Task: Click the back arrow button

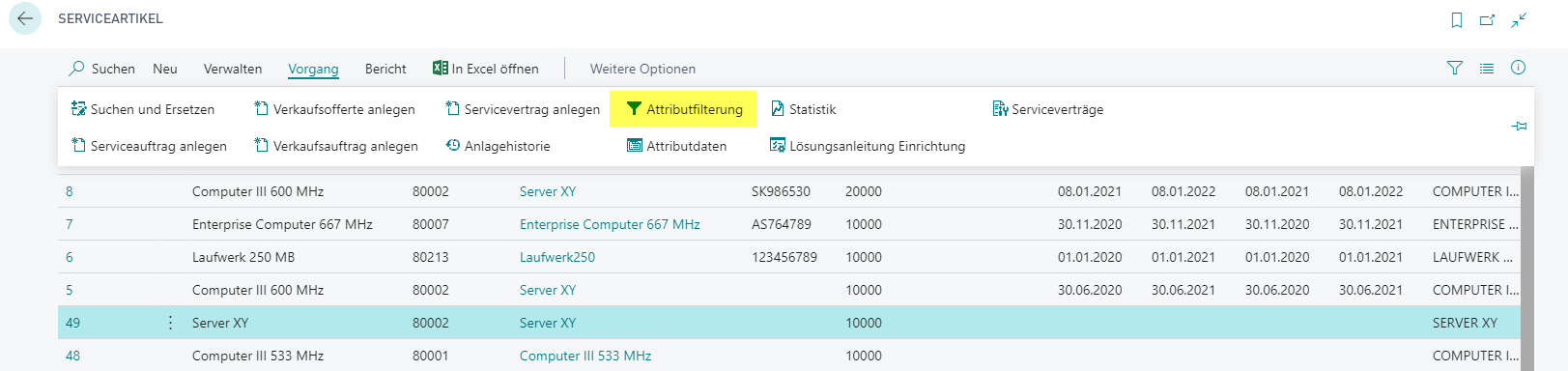Action: click(25, 18)
